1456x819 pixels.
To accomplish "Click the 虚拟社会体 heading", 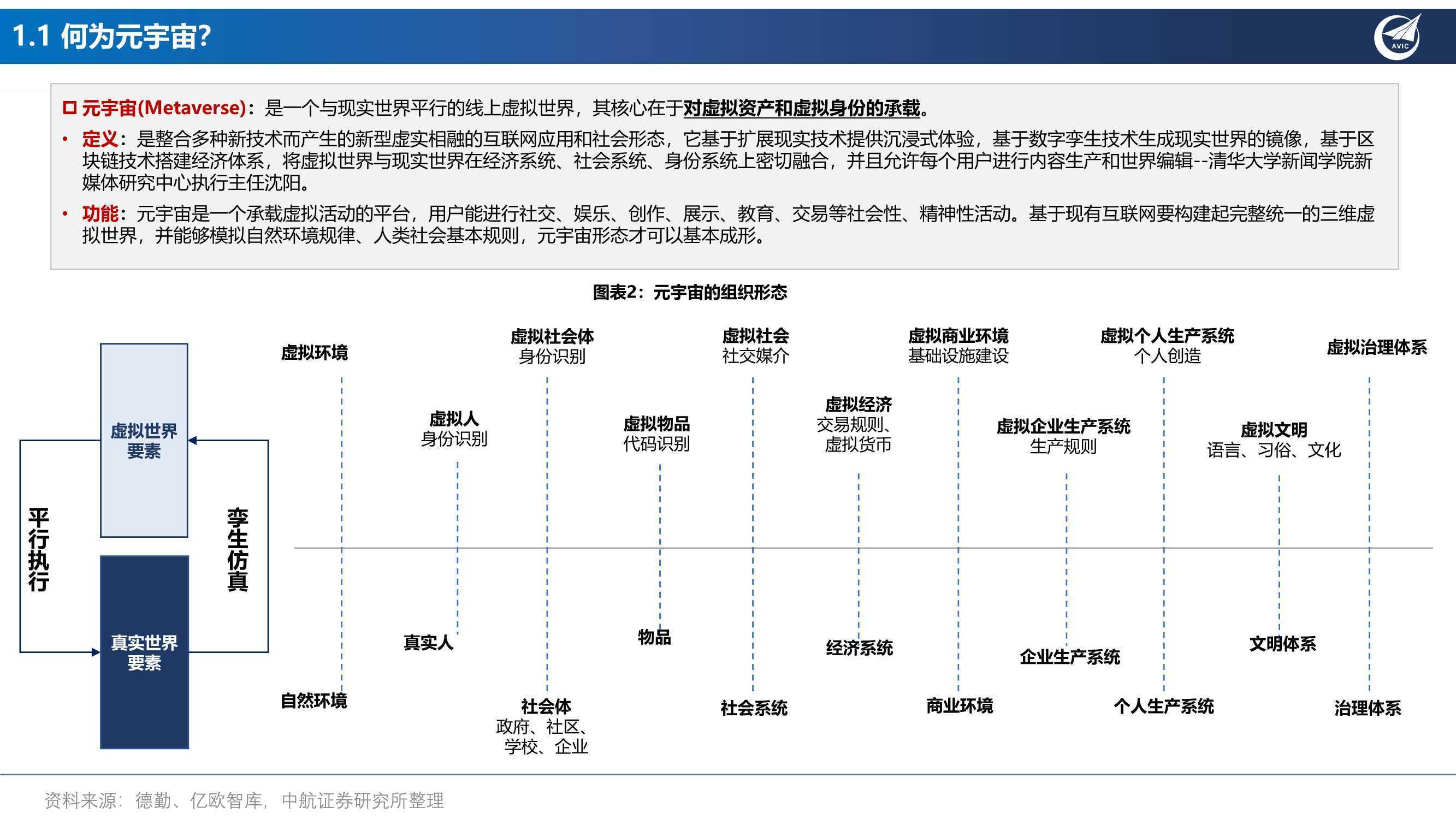I will tap(552, 336).
